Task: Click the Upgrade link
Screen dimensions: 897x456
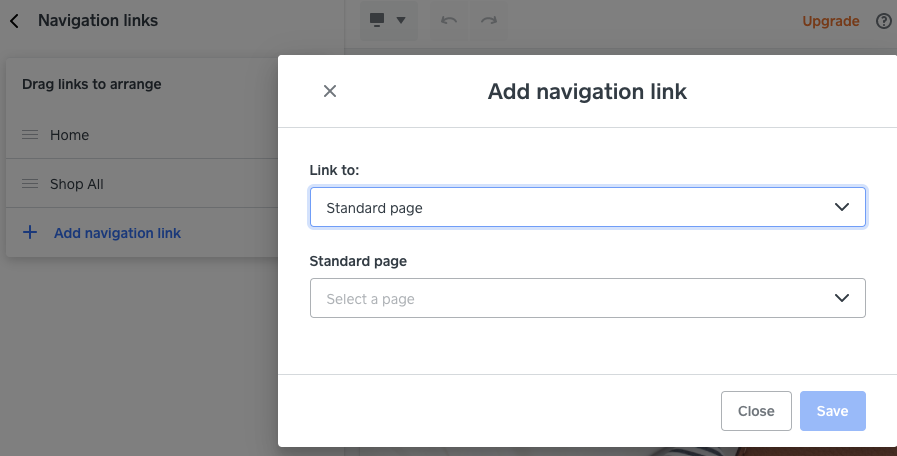Action: (x=830, y=21)
